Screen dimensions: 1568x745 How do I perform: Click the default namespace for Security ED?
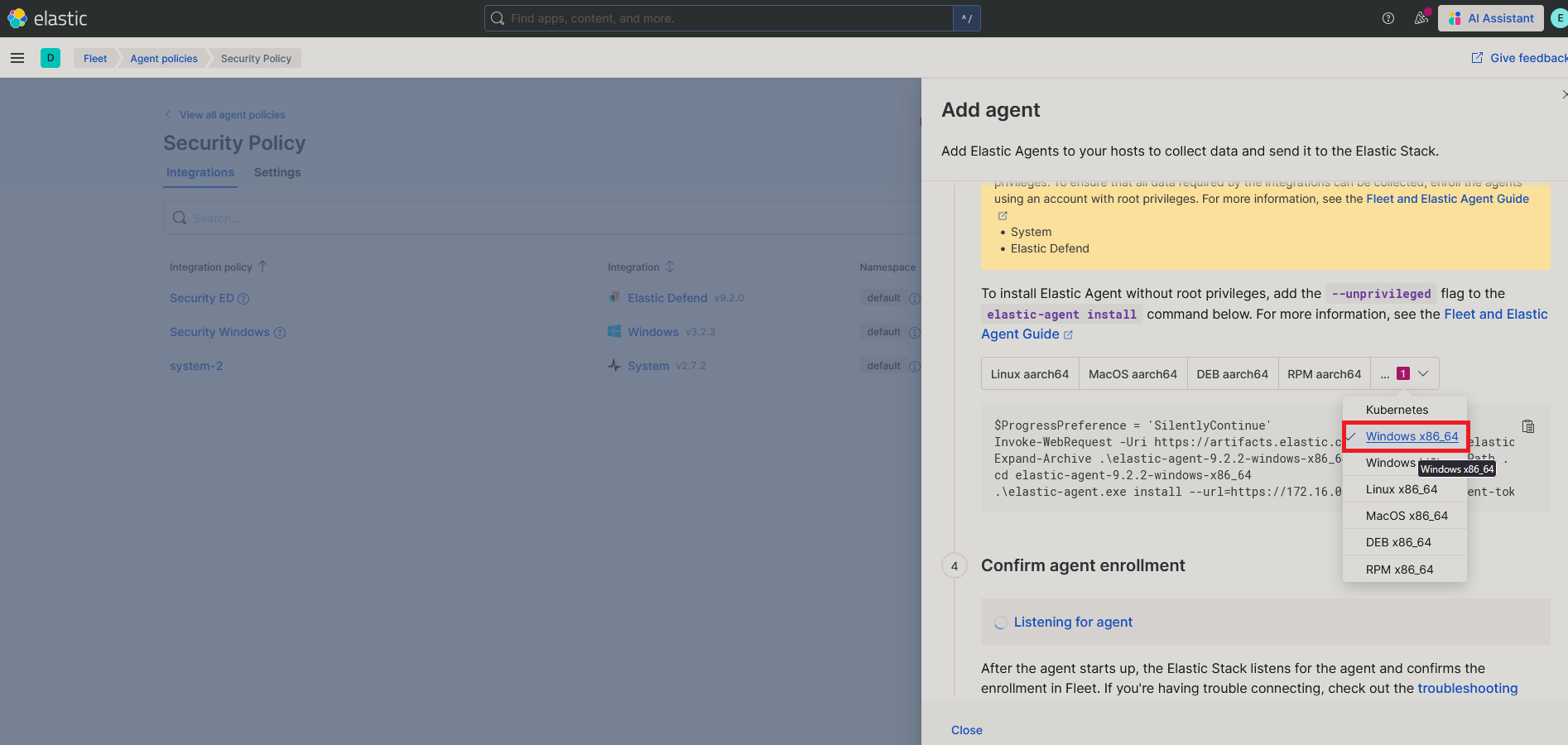pos(883,298)
